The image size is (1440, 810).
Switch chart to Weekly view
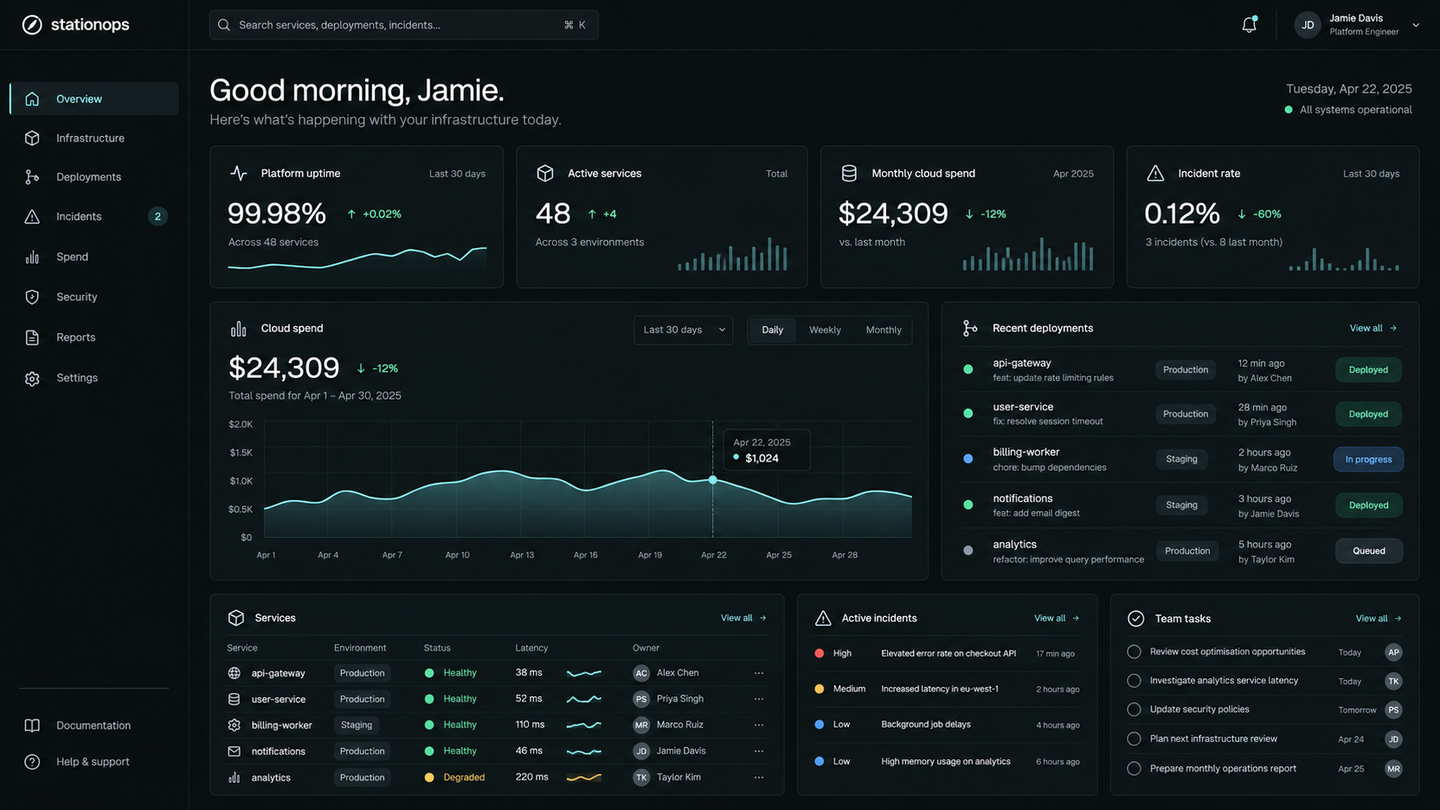click(825, 330)
